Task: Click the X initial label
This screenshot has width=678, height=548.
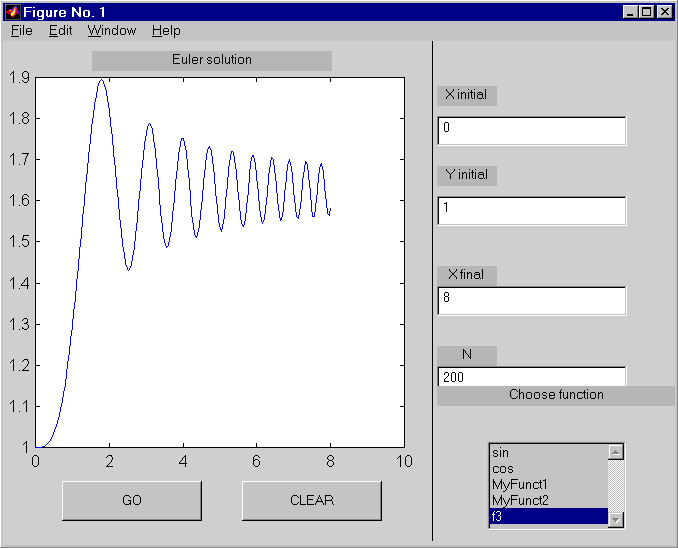Action: [x=467, y=96]
